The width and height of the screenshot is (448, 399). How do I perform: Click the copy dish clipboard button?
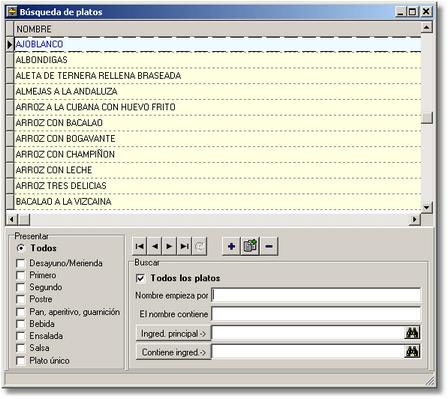pos(250,246)
